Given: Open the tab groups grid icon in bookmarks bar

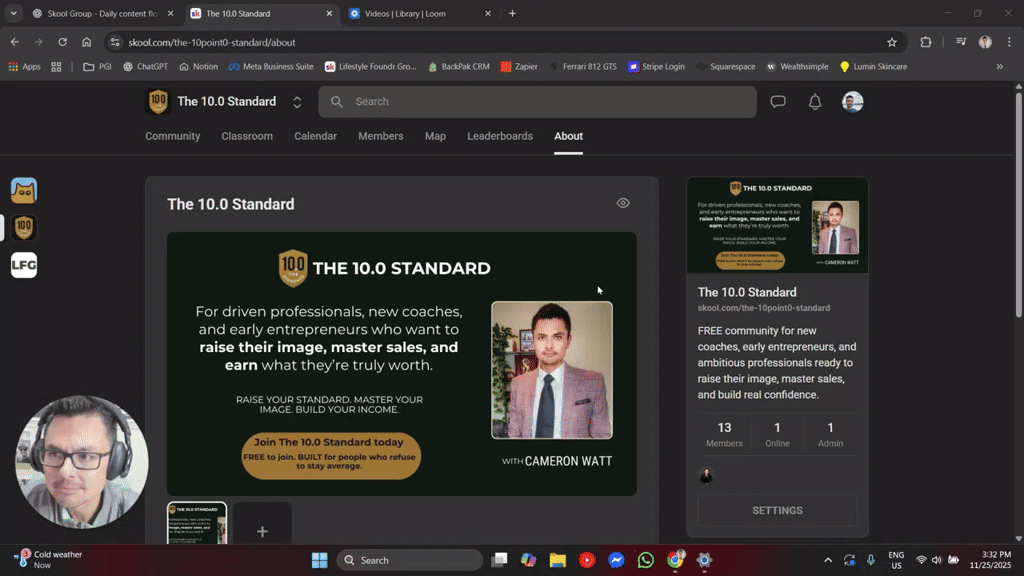Looking at the screenshot, I should [56, 67].
